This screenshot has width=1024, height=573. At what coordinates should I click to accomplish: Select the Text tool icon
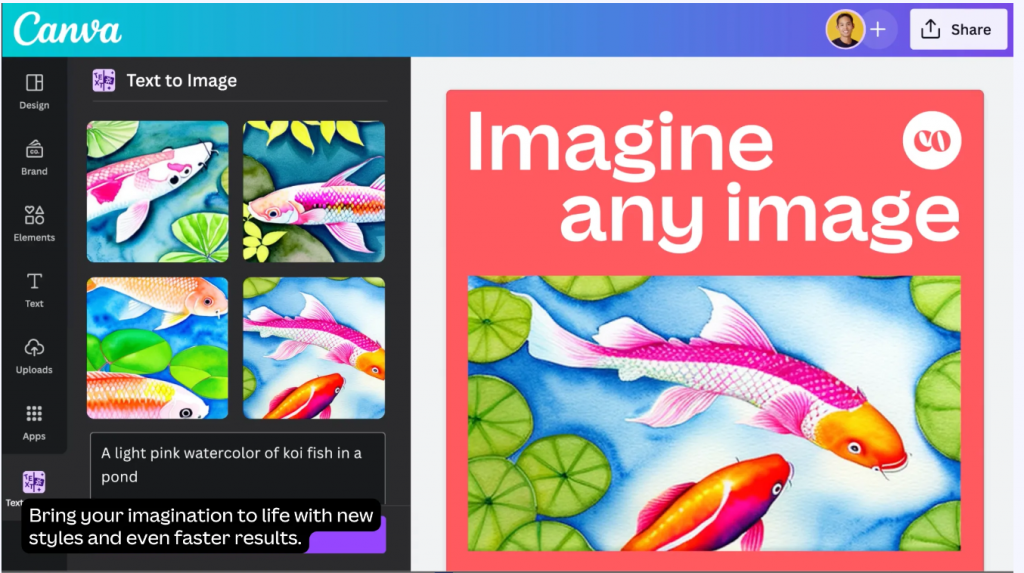(34, 281)
